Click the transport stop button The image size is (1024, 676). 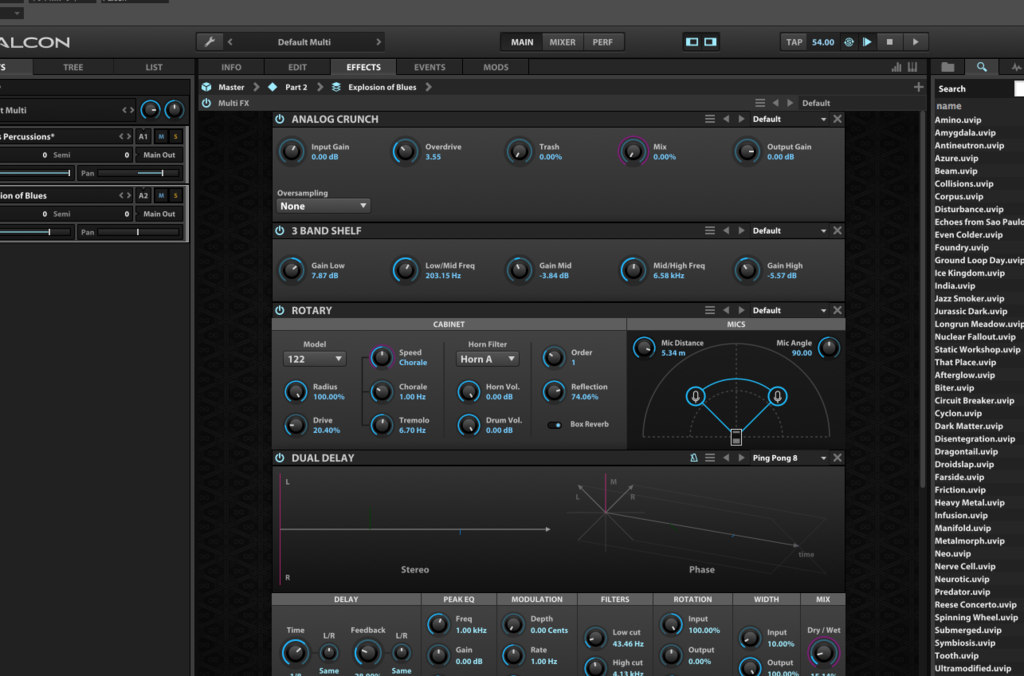(889, 42)
